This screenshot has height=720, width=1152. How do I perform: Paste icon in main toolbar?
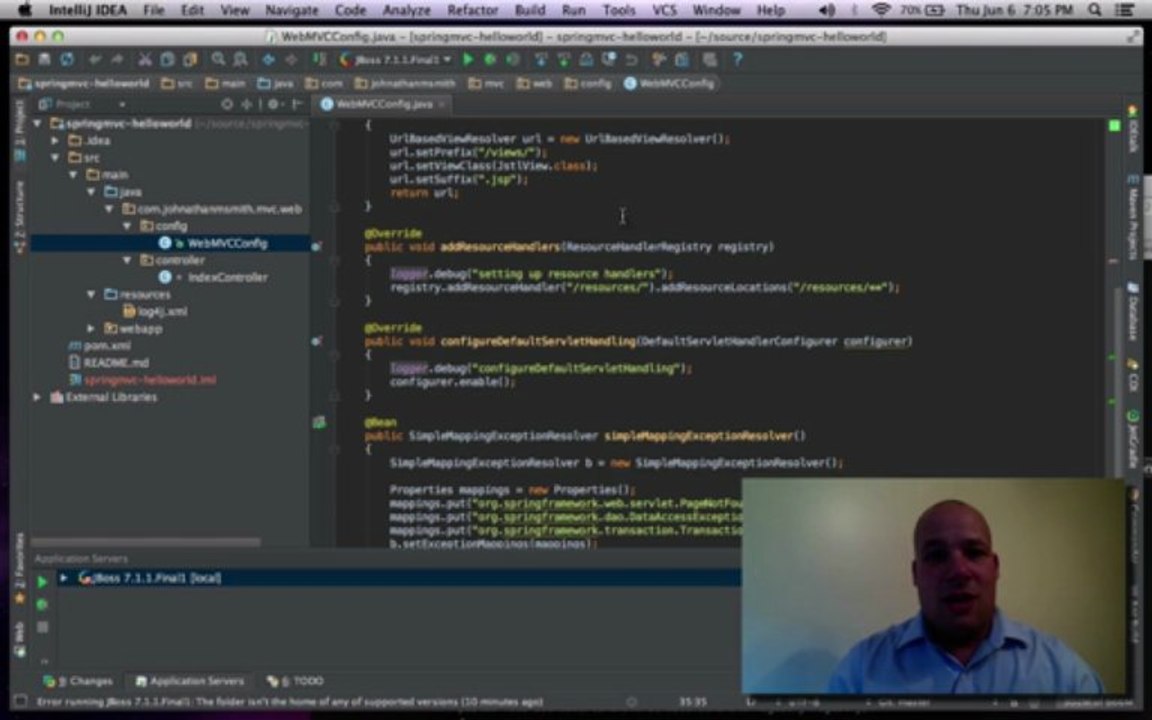[x=190, y=60]
